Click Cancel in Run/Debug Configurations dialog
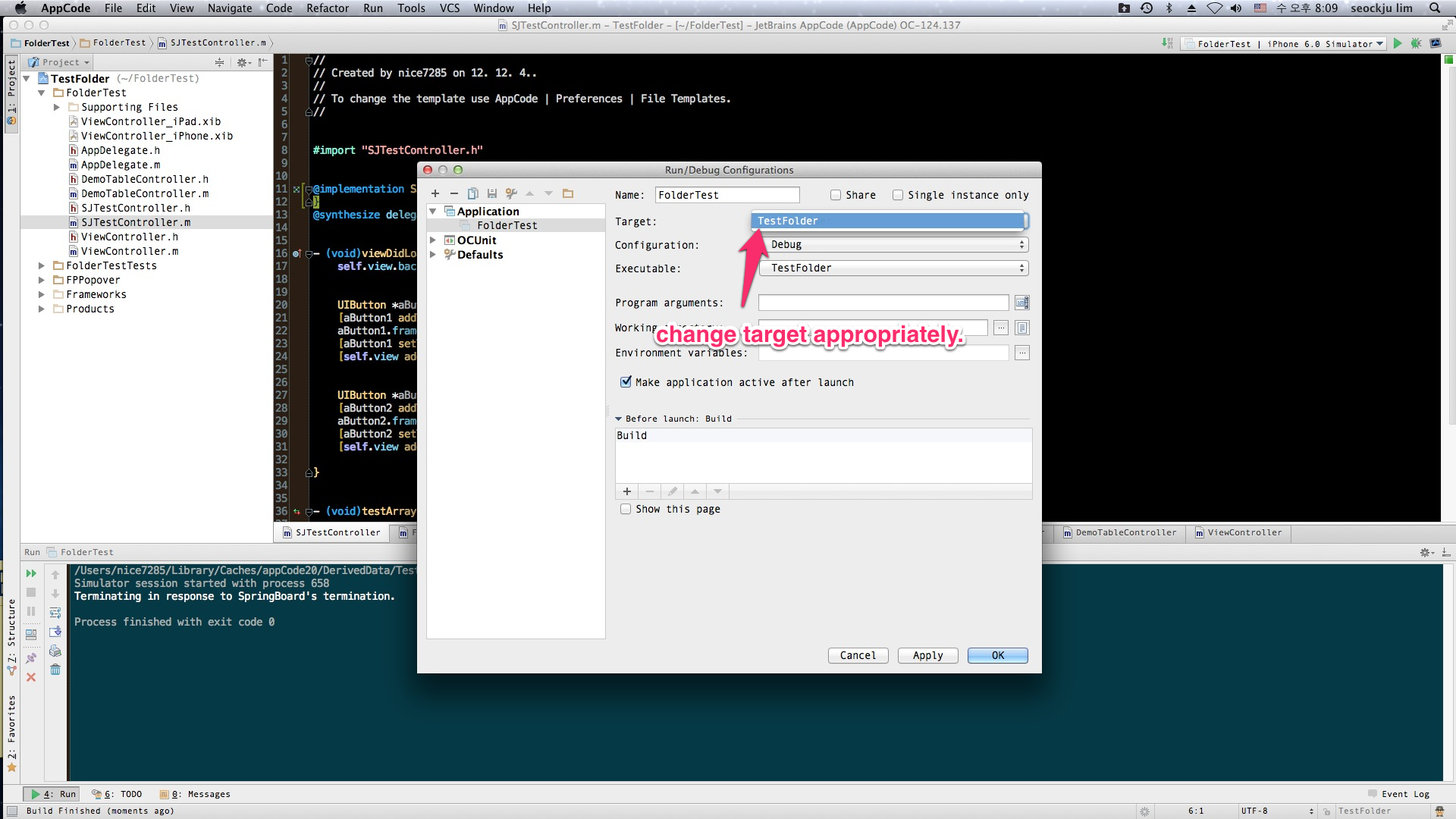 (858, 655)
